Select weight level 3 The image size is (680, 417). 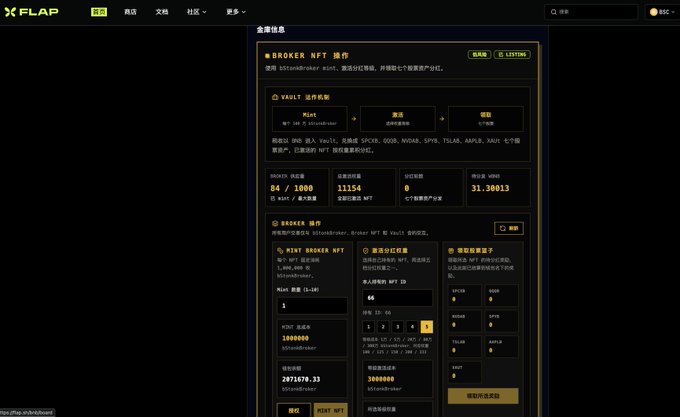398,326
